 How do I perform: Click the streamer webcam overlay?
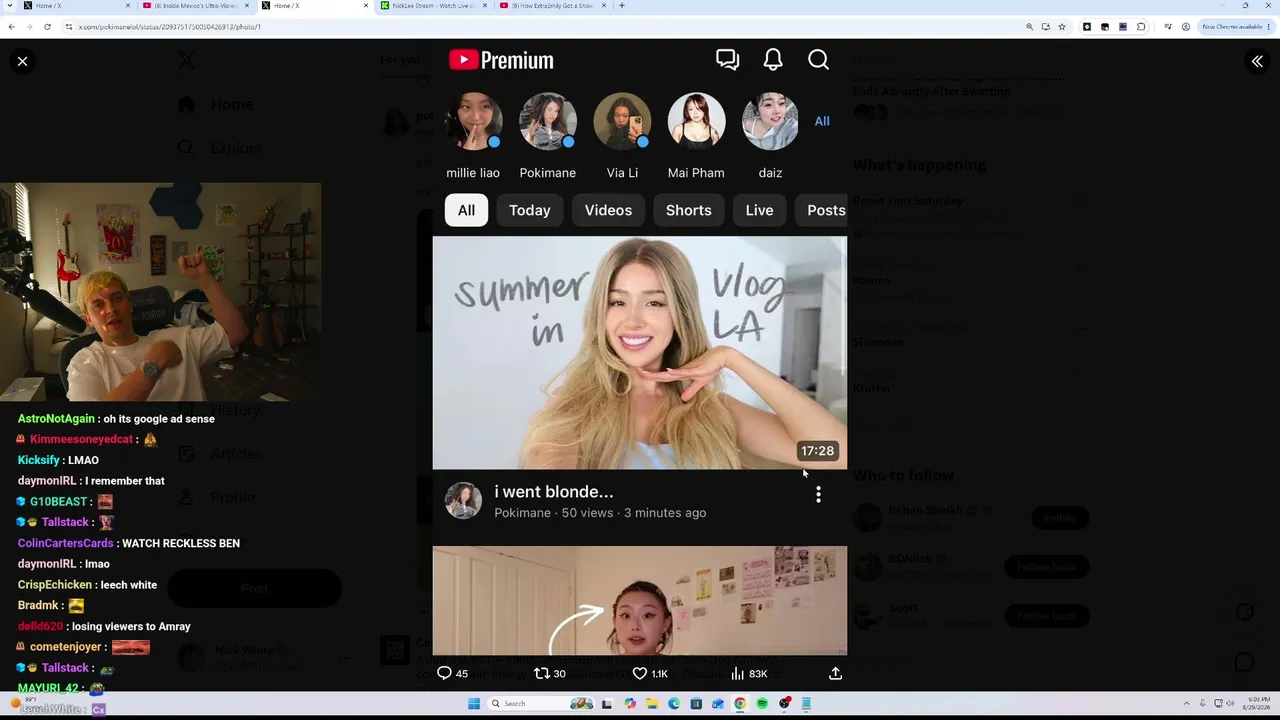tap(161, 292)
